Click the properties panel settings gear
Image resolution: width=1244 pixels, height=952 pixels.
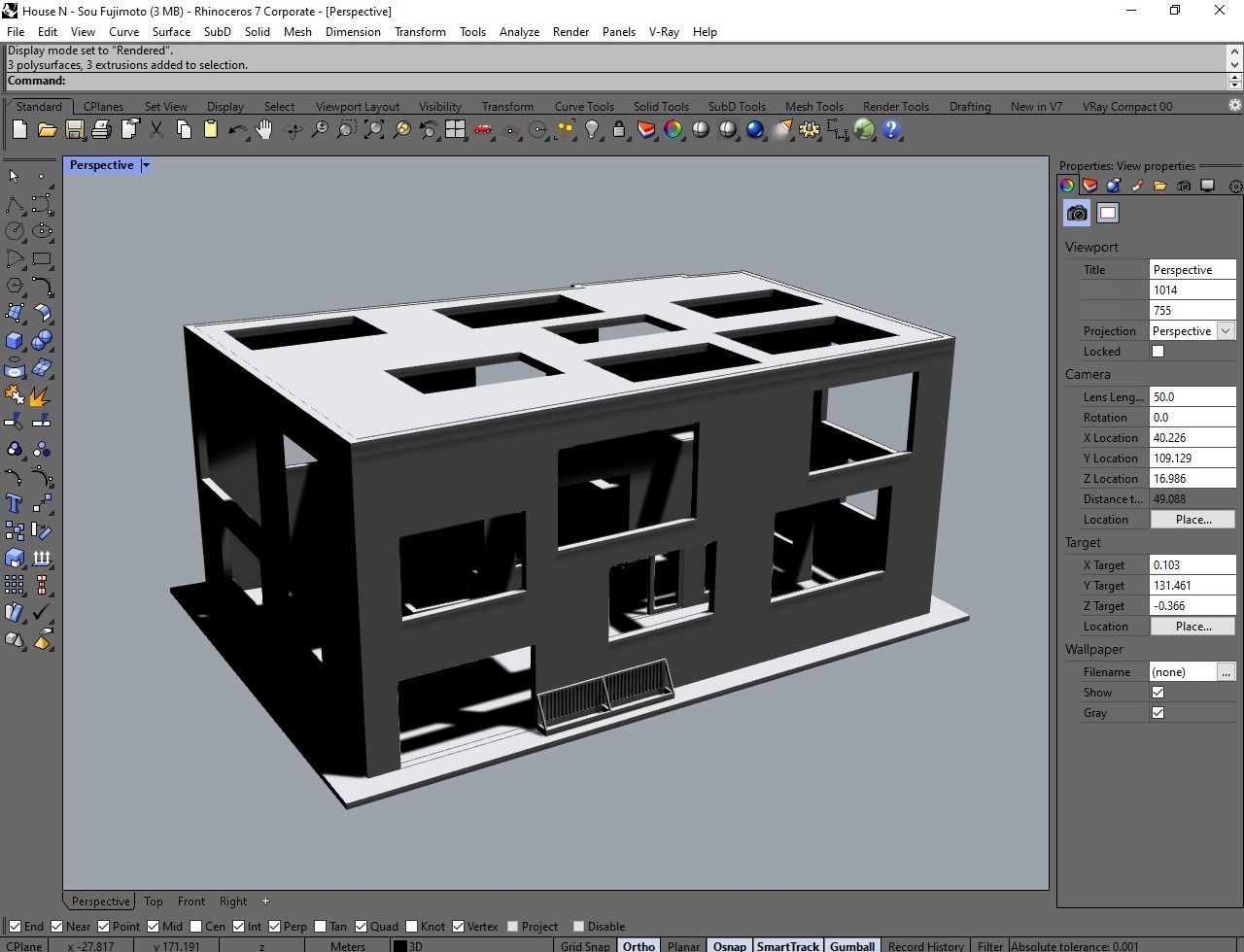click(1235, 186)
